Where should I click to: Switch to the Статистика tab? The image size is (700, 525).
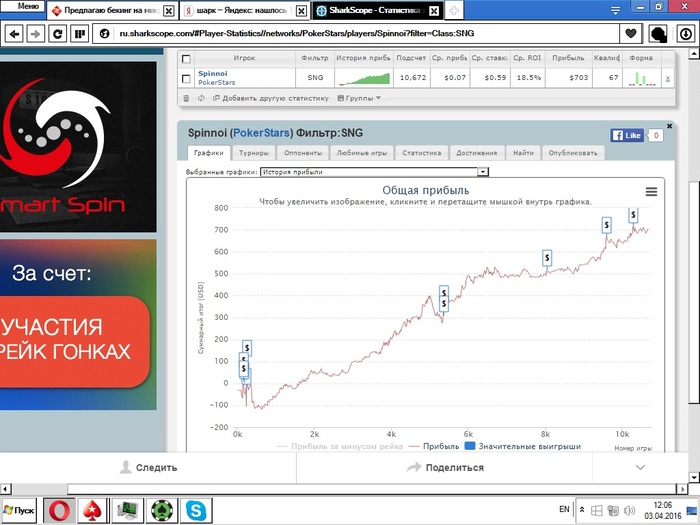[x=421, y=153]
